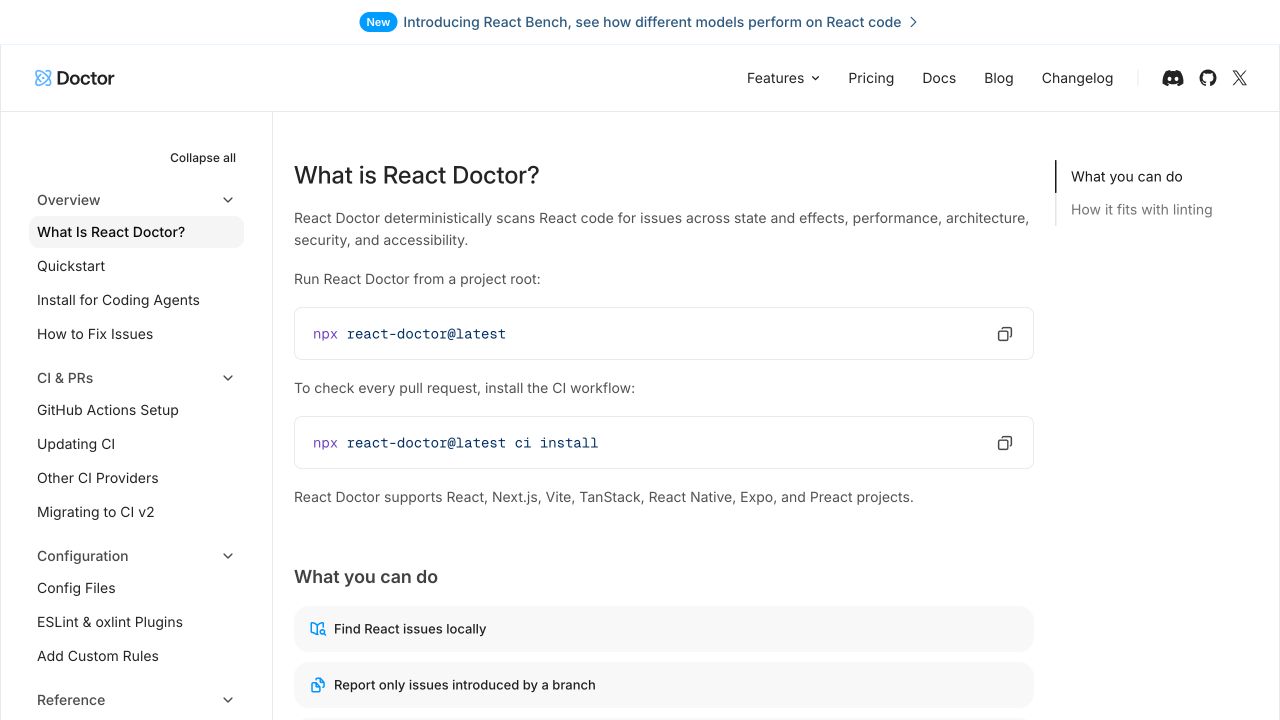This screenshot has width=1280, height=720.
Task: Open the Changelog nav item
Action: click(1077, 78)
